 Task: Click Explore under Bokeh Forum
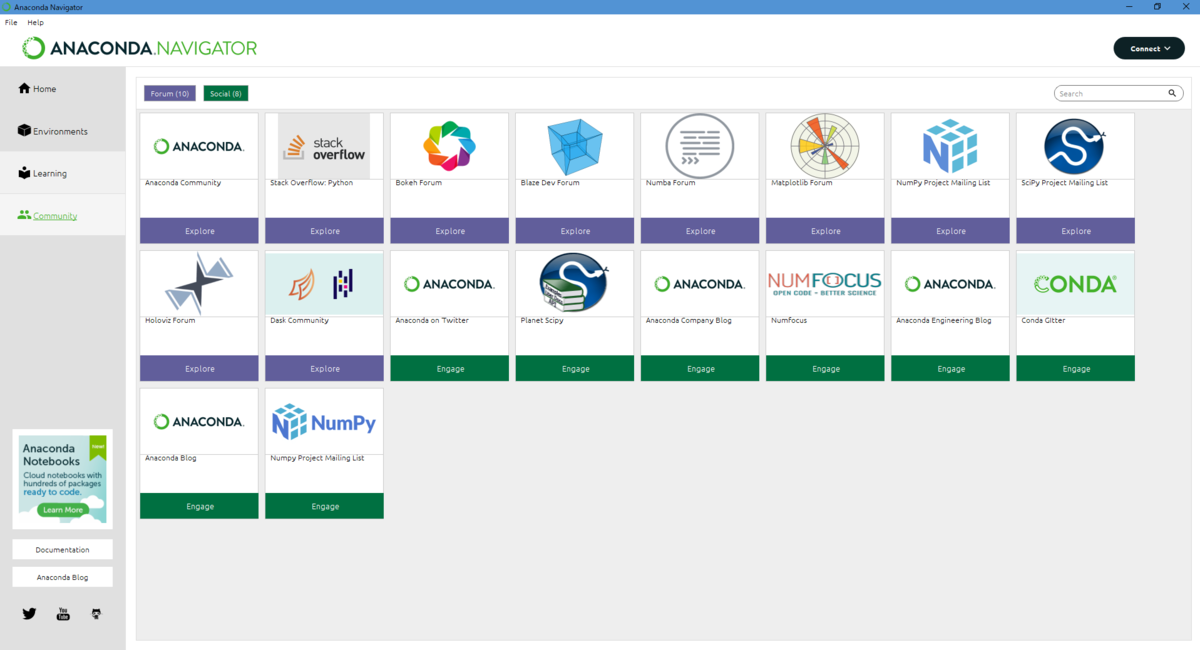(x=449, y=231)
